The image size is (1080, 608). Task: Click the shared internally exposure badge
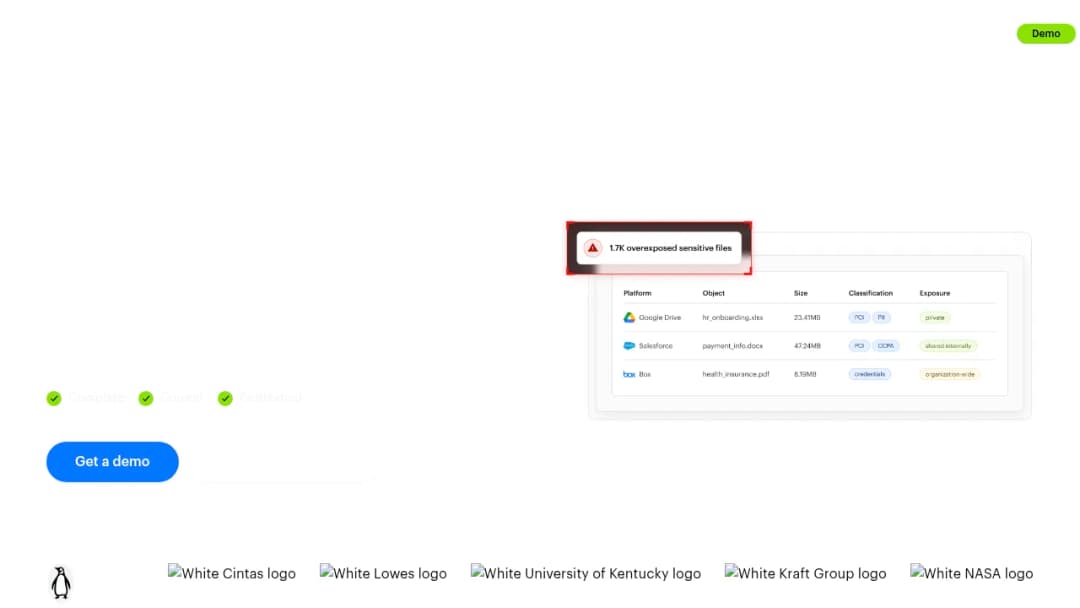(948, 346)
